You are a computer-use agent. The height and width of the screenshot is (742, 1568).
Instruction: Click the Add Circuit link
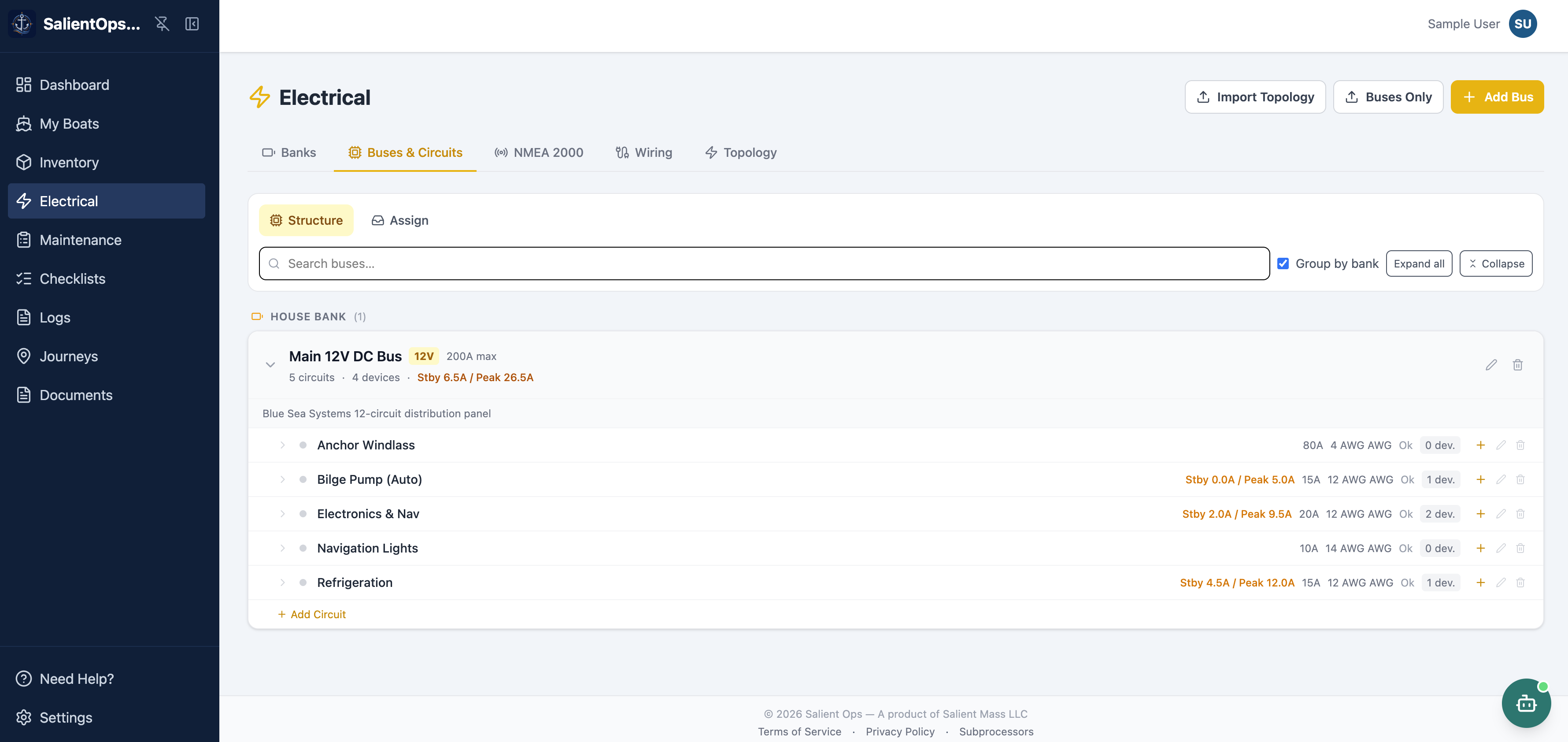click(312, 615)
